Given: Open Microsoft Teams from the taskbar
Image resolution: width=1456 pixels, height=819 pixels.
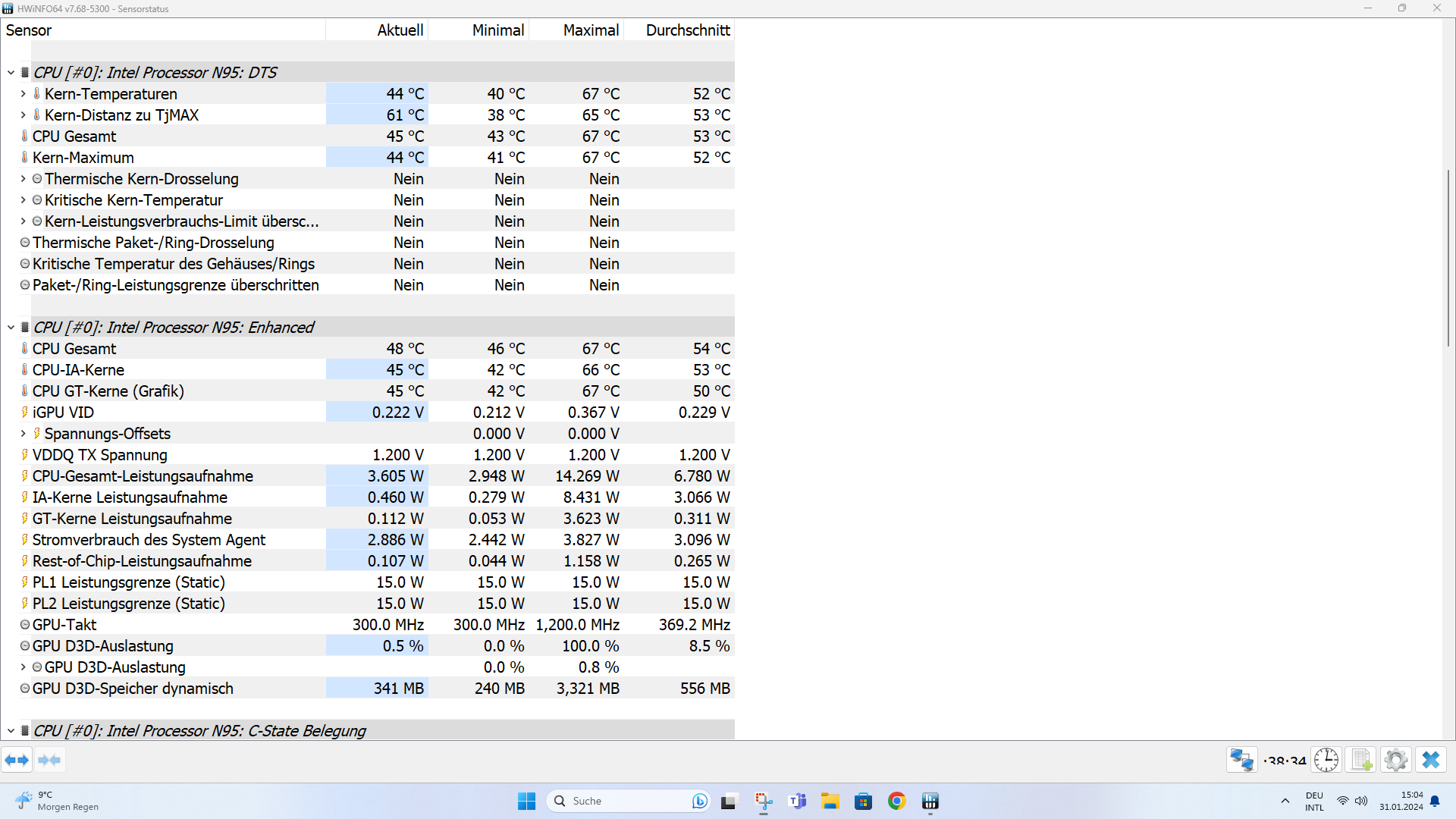Looking at the screenshot, I should (797, 801).
